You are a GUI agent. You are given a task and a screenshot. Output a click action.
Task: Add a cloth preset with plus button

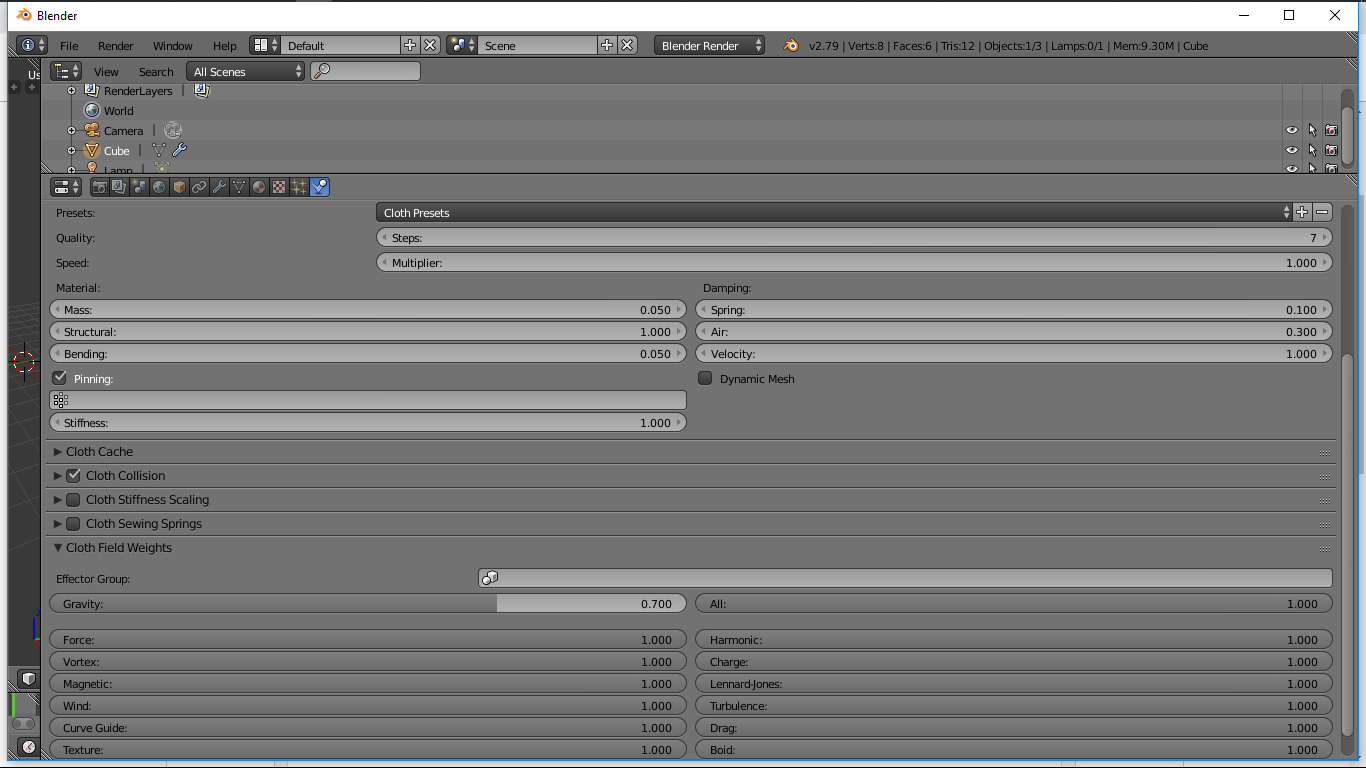(1302, 212)
